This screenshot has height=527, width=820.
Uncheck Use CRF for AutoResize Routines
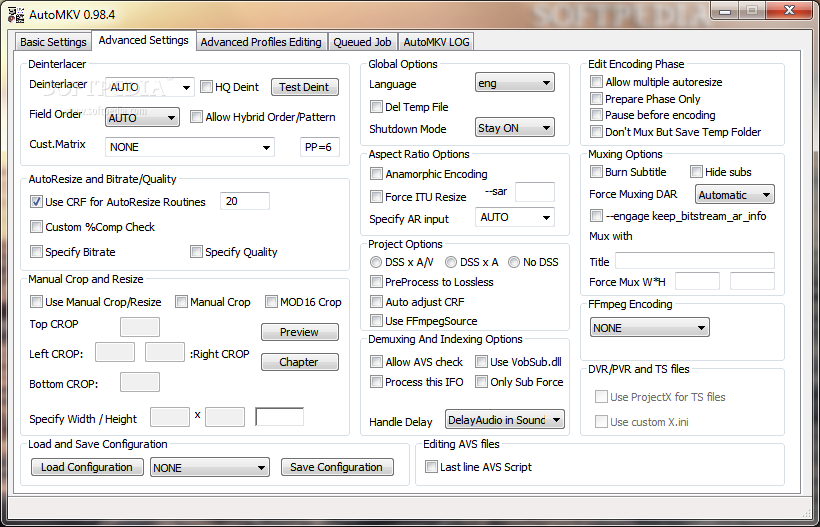click(x=36, y=202)
